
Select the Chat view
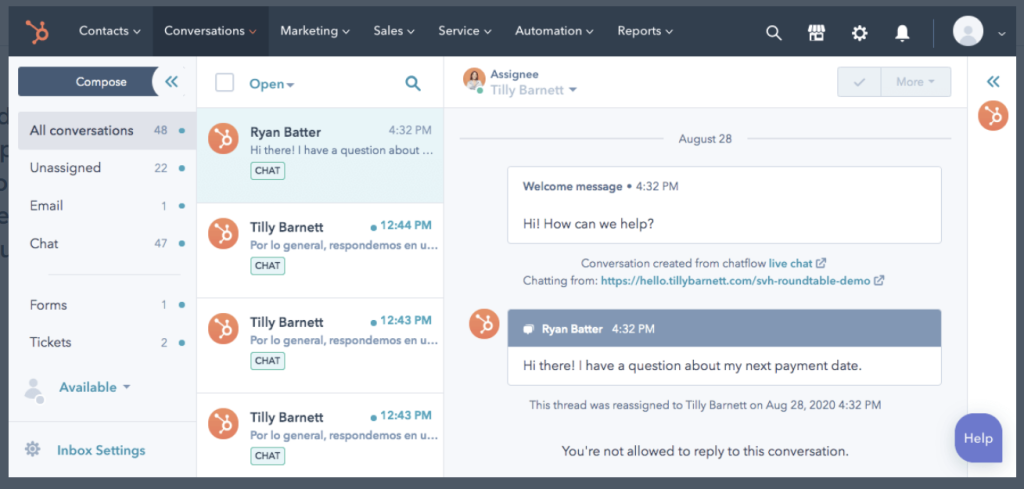[x=107, y=244]
